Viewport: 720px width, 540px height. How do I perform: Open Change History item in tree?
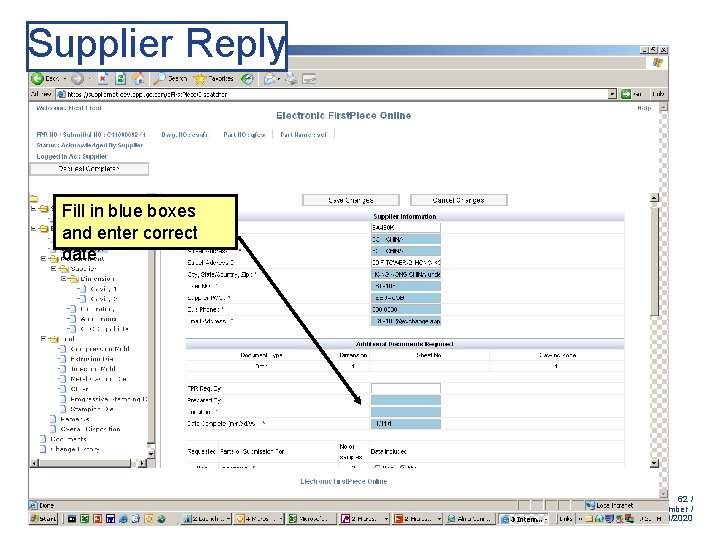pyautogui.click(x=74, y=449)
